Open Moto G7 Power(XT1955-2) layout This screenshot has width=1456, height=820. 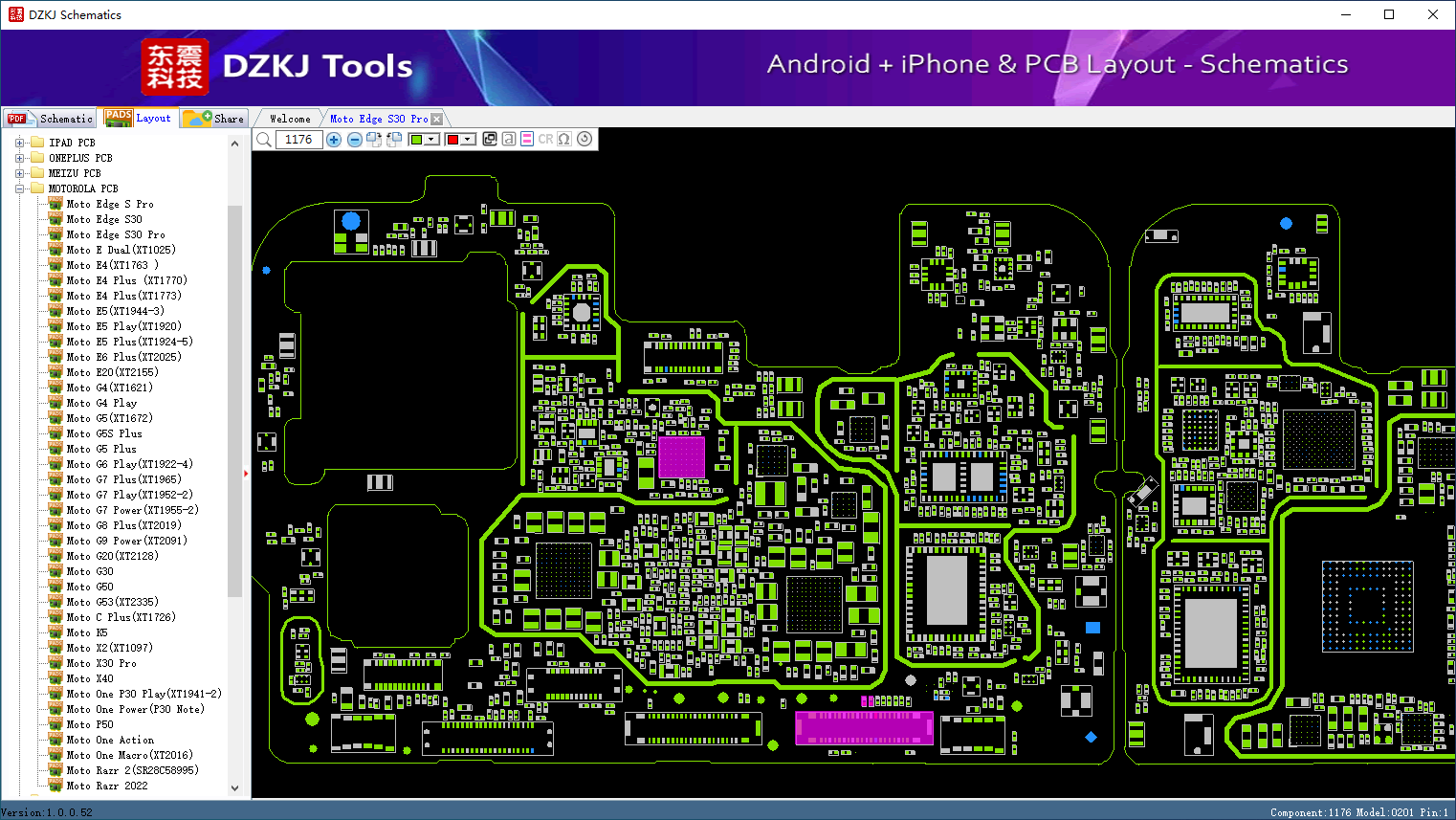[x=133, y=510]
